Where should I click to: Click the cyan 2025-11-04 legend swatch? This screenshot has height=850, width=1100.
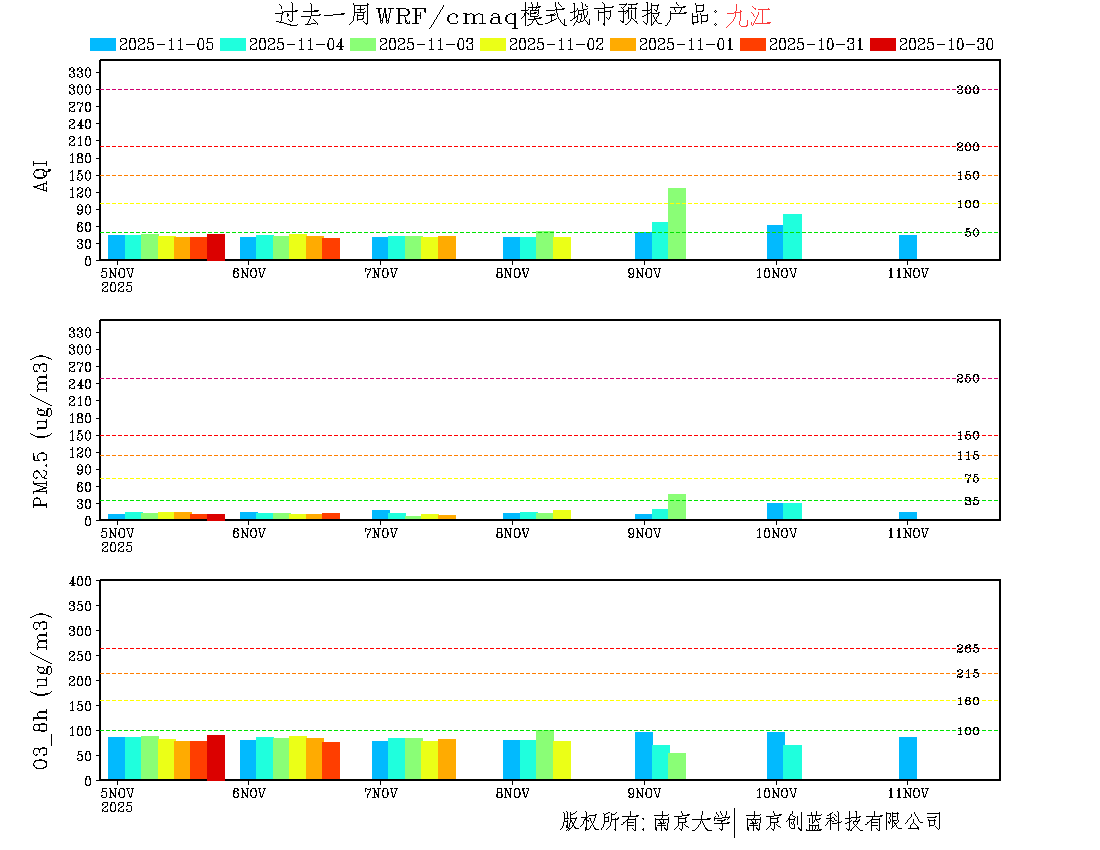[x=233, y=44]
